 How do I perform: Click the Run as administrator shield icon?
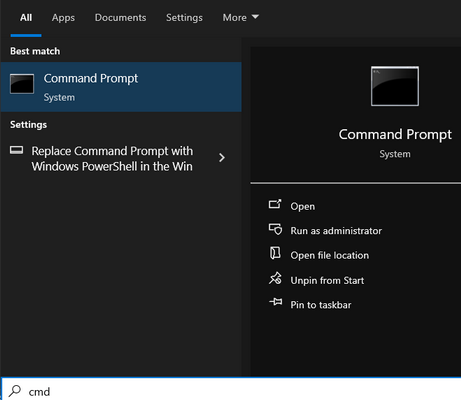pyautogui.click(x=275, y=229)
